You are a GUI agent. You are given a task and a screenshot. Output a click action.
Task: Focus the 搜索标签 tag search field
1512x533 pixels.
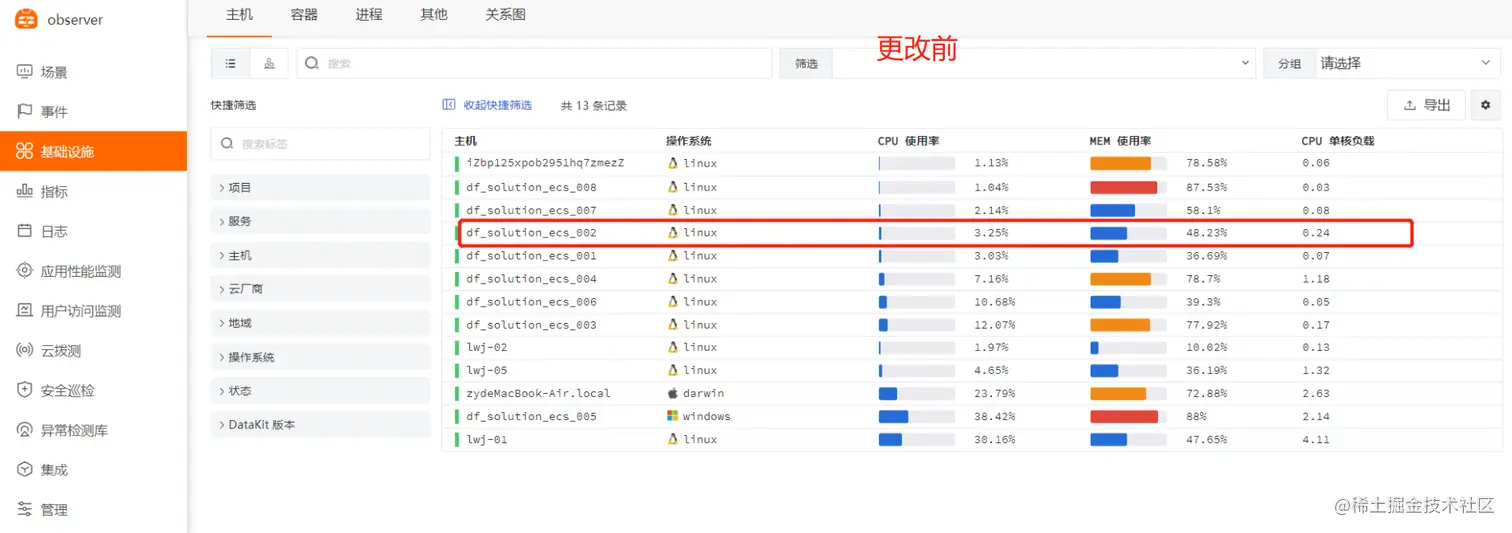320,144
